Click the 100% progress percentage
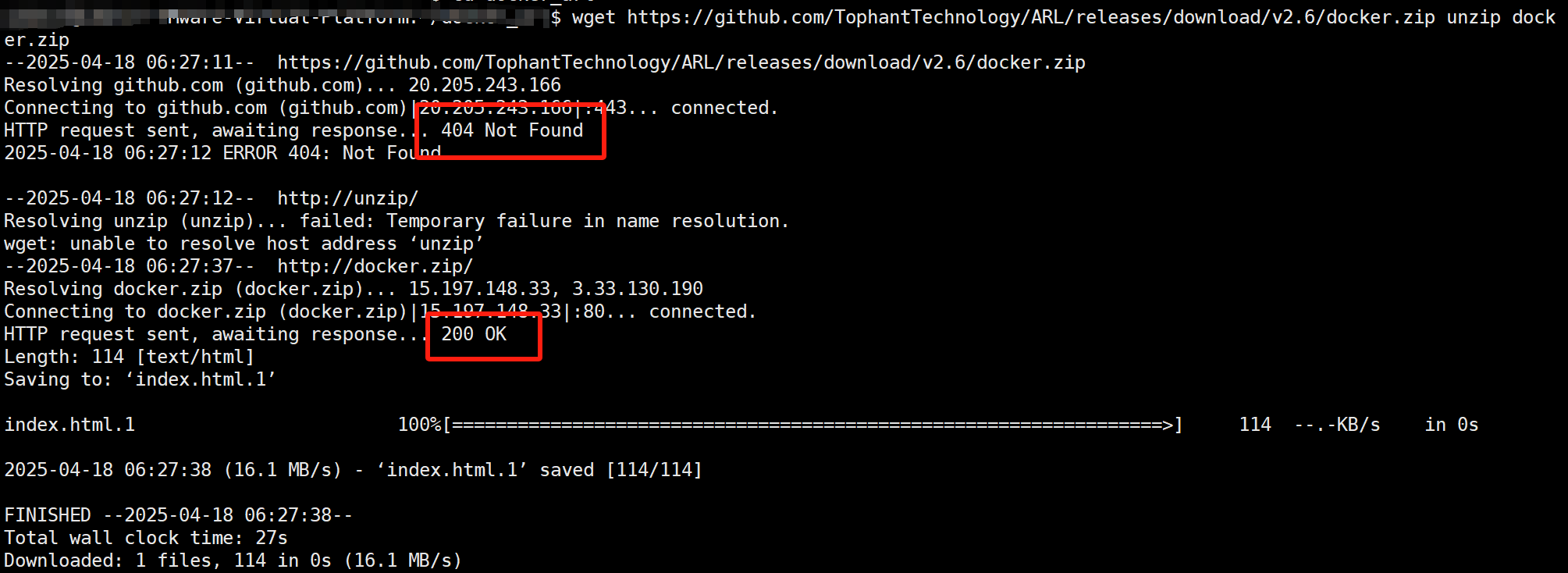Screen dimensions: 1568x573 click(x=419, y=425)
